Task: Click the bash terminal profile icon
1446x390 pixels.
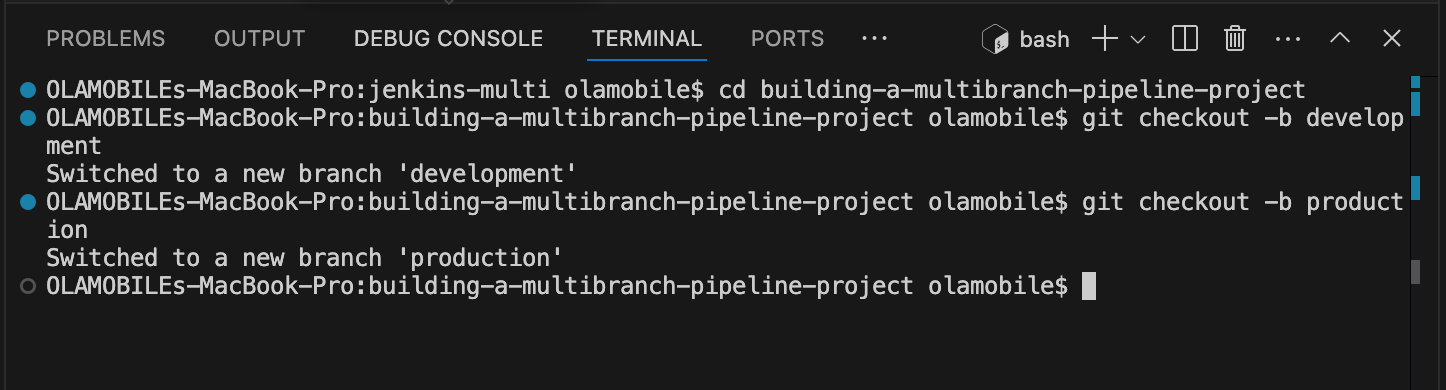Action: tap(995, 39)
